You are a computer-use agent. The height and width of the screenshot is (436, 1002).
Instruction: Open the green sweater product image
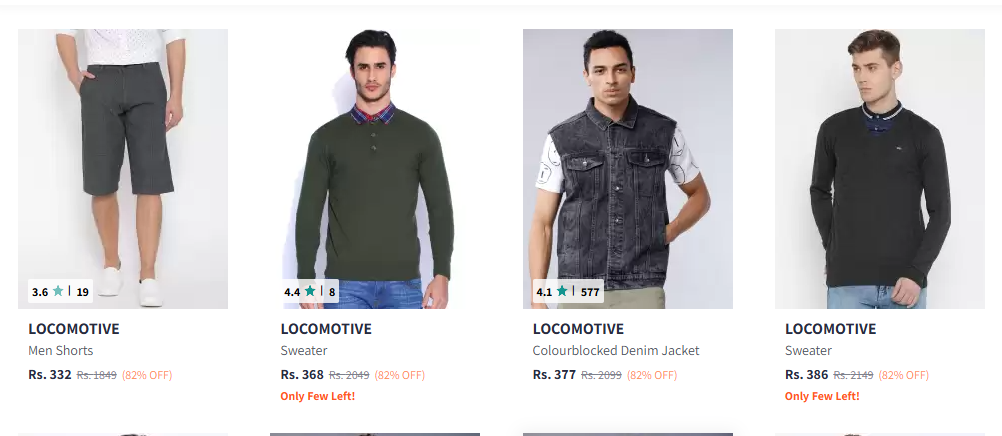tap(374, 169)
